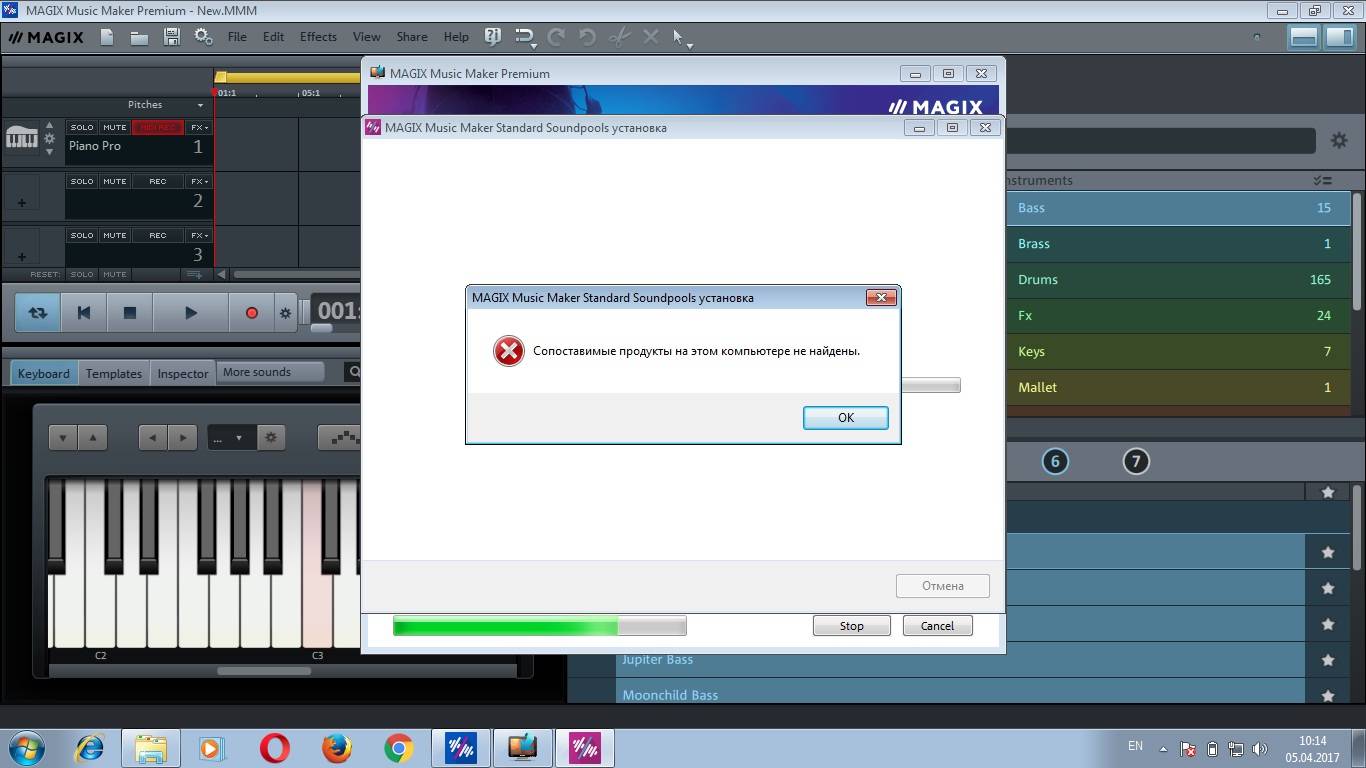Open the Share menu
Viewport: 1366px width, 768px height.
(412, 37)
